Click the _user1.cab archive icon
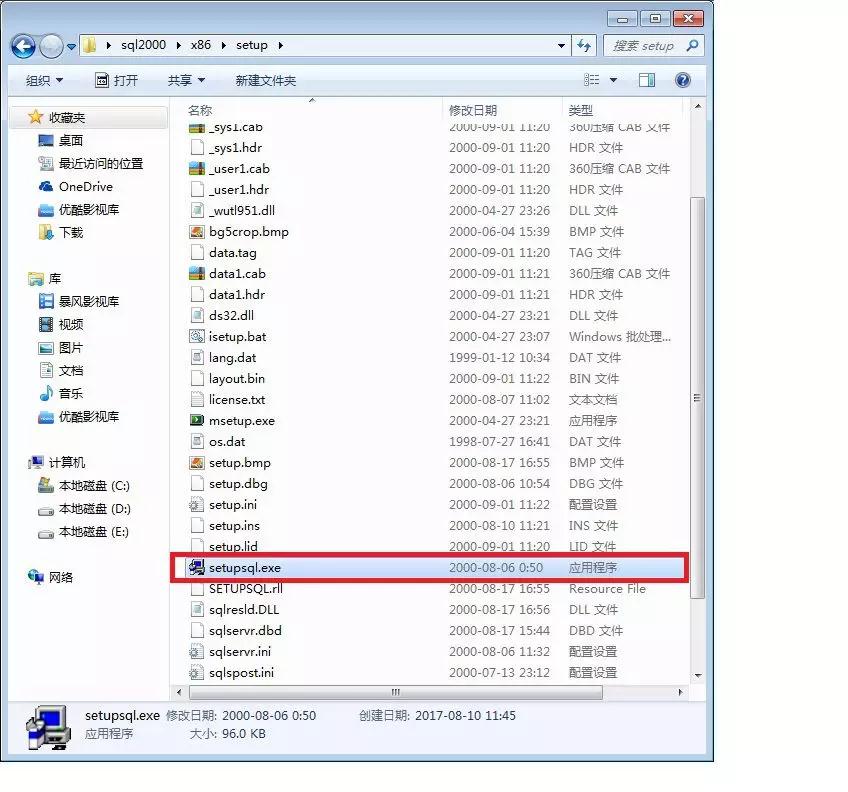 [x=197, y=168]
